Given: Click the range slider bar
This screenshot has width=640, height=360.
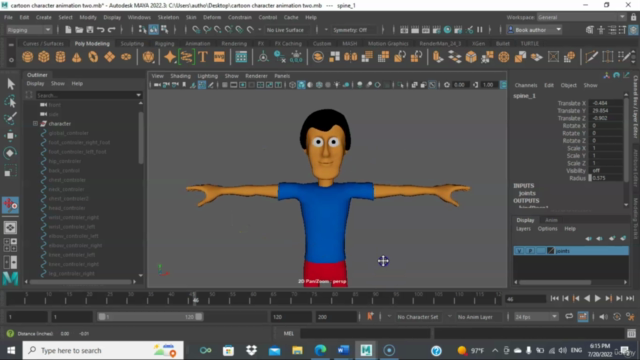Looking at the screenshot, I should (150, 317).
